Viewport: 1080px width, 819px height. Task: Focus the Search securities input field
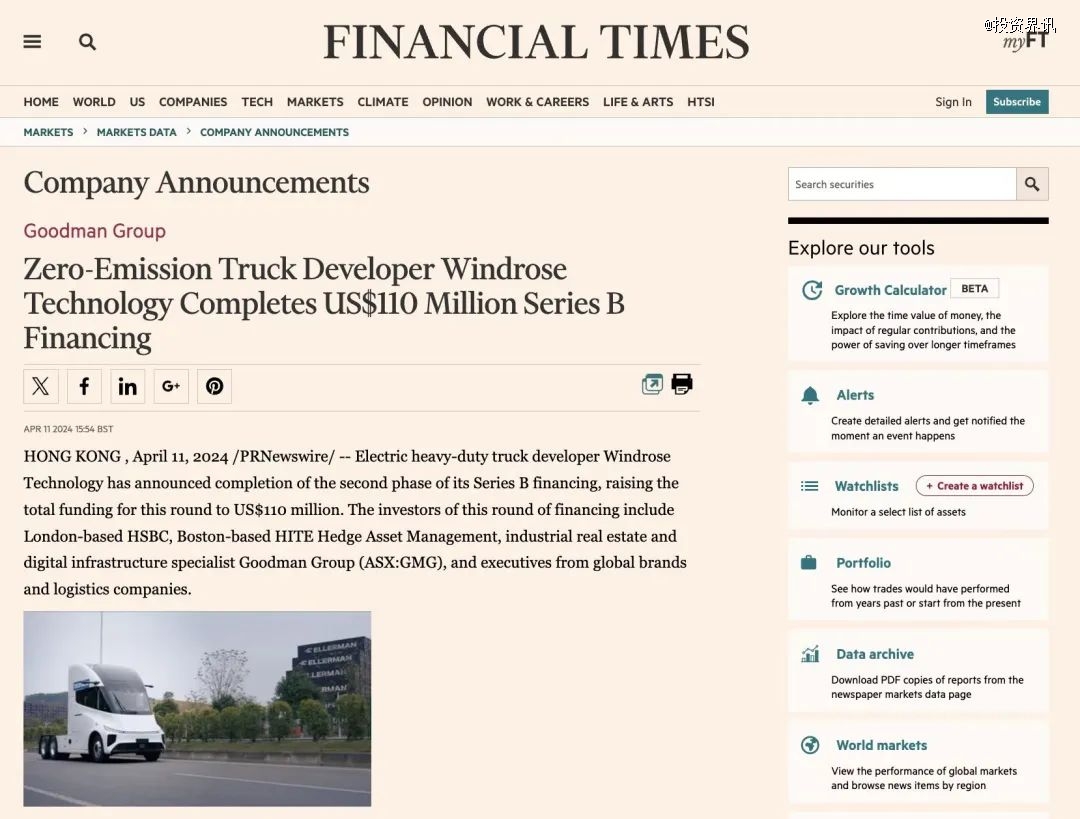(902, 184)
